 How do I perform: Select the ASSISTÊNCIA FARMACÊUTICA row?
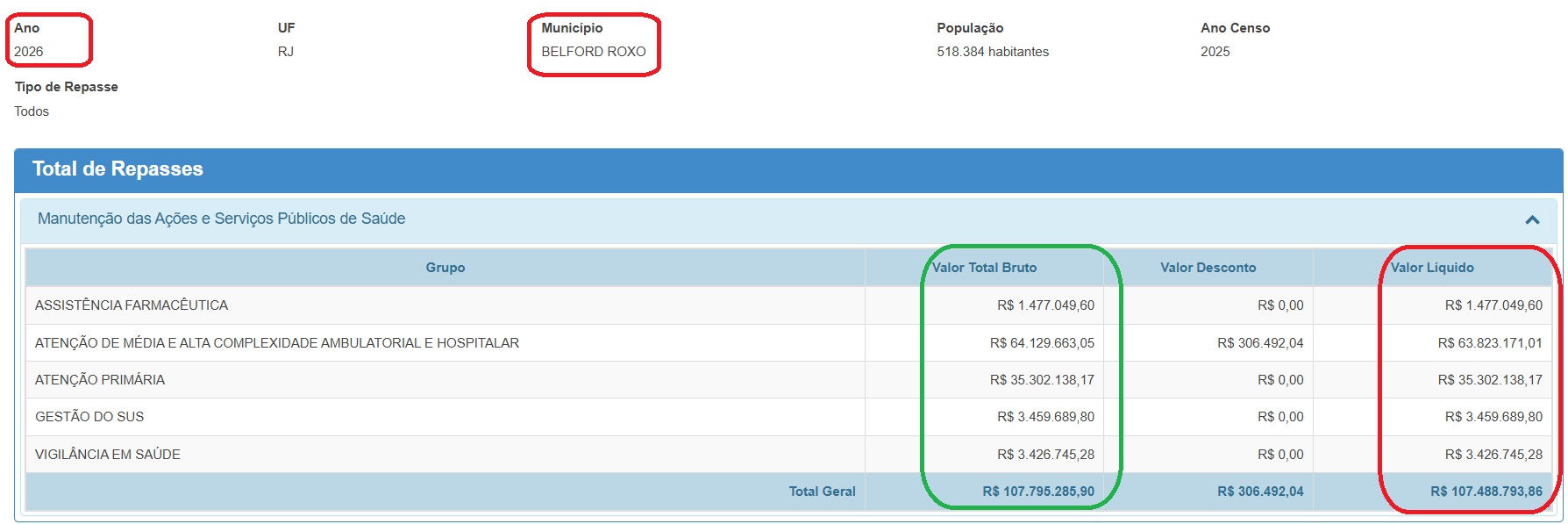pos(132,305)
